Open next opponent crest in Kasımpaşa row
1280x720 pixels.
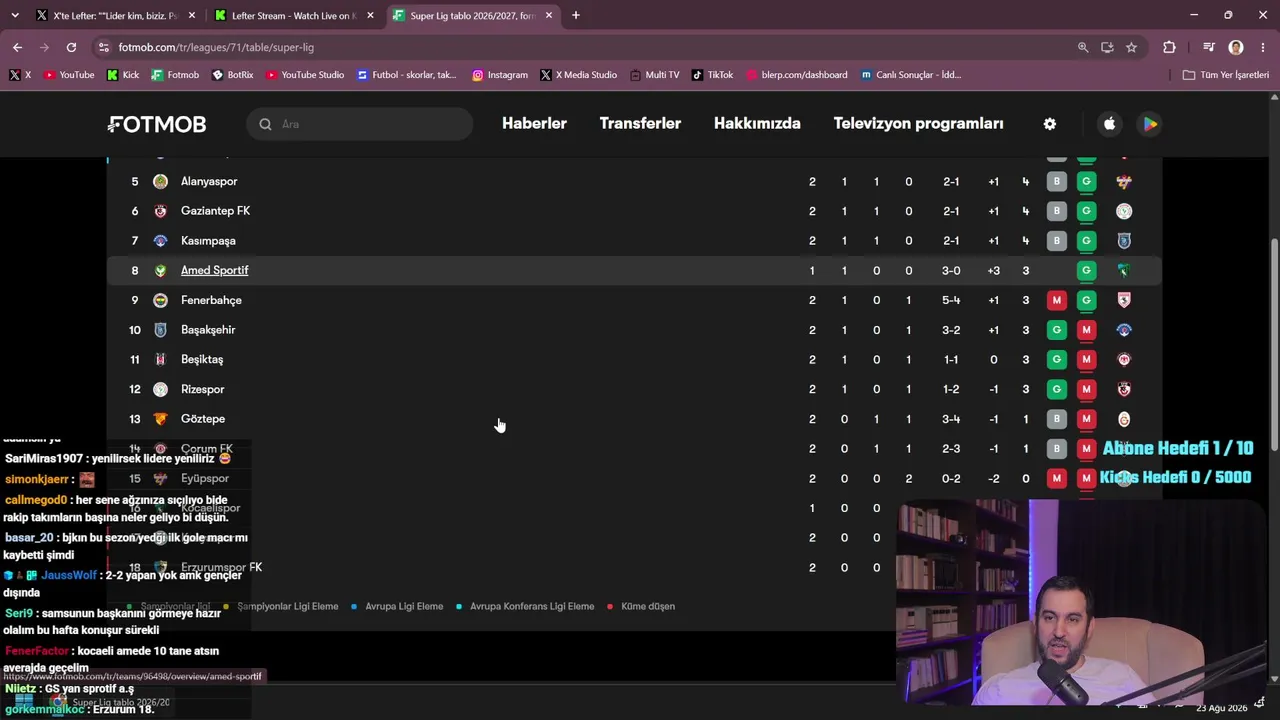(x=1124, y=241)
